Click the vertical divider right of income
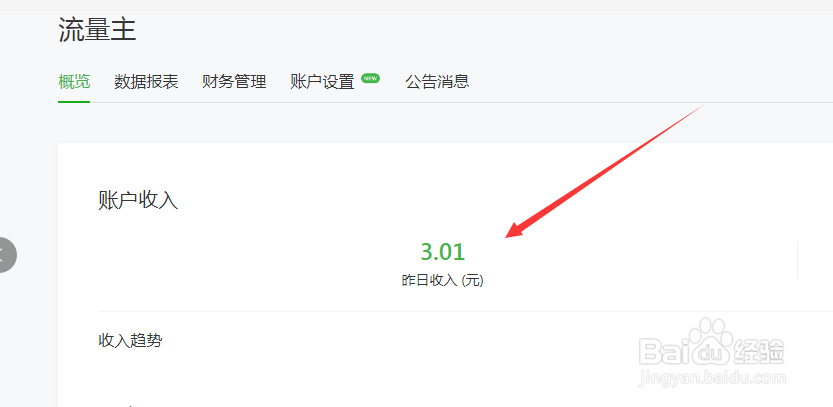 click(x=797, y=260)
